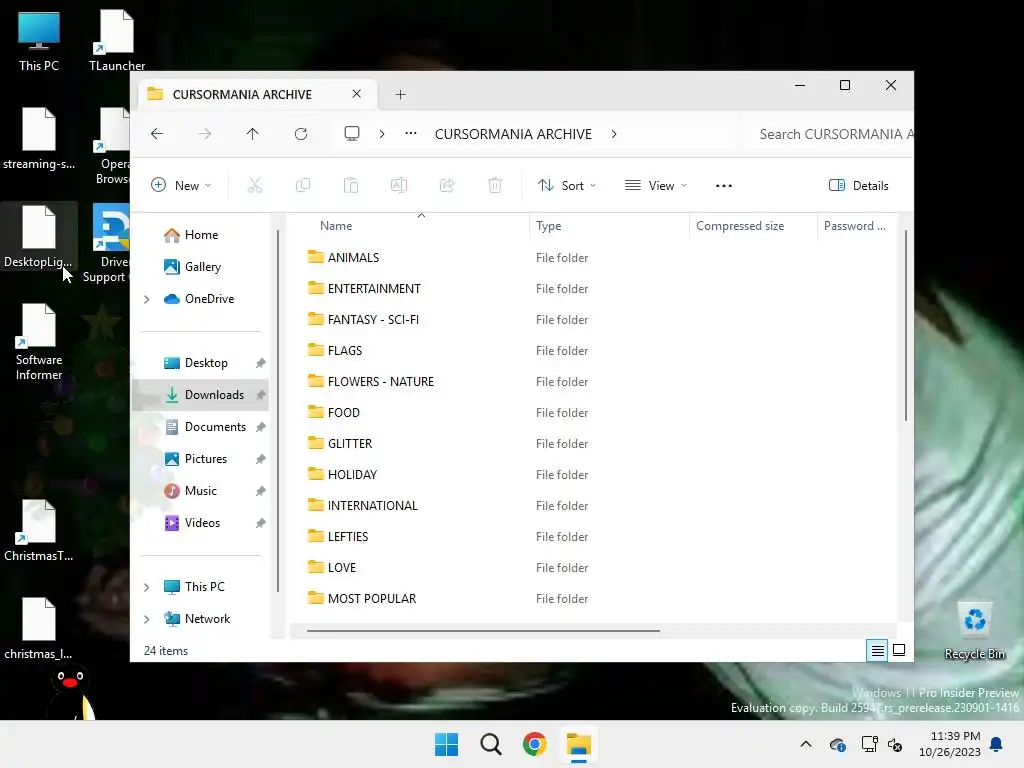The height and width of the screenshot is (768, 1024).
Task: Go back with the back arrow
Action: [x=157, y=134]
